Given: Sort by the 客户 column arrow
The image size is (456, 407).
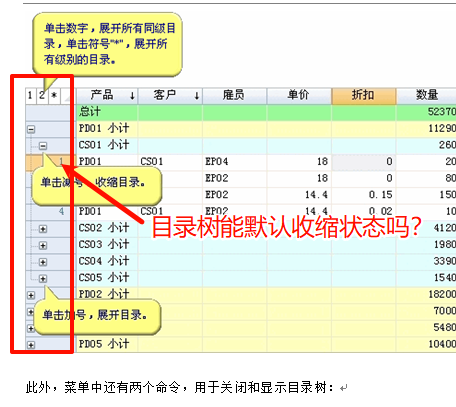Looking at the screenshot, I should [197, 96].
